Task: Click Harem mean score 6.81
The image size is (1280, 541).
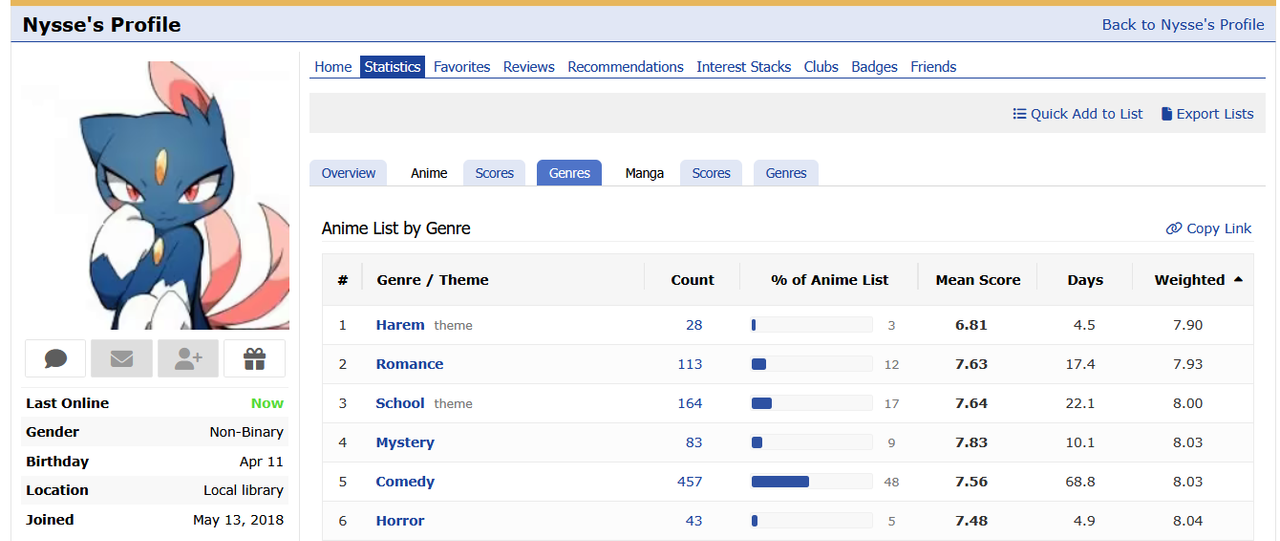Action: (971, 325)
